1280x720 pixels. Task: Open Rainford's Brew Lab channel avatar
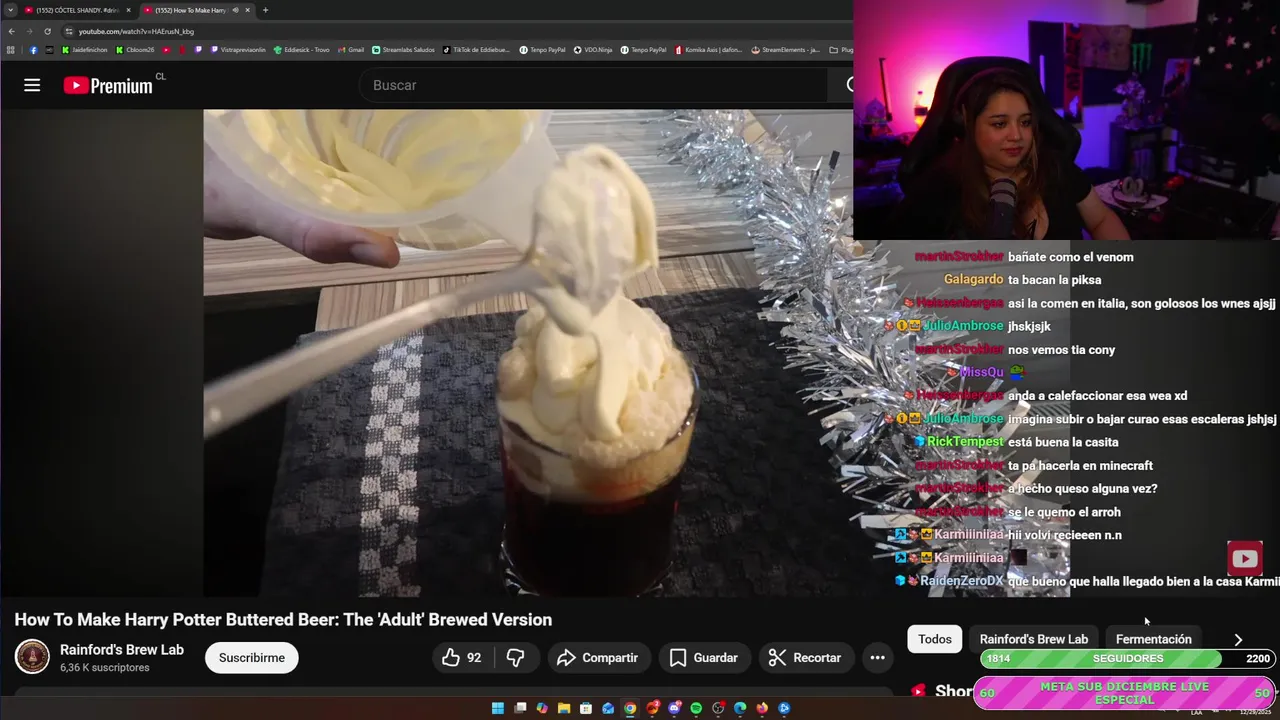32,657
